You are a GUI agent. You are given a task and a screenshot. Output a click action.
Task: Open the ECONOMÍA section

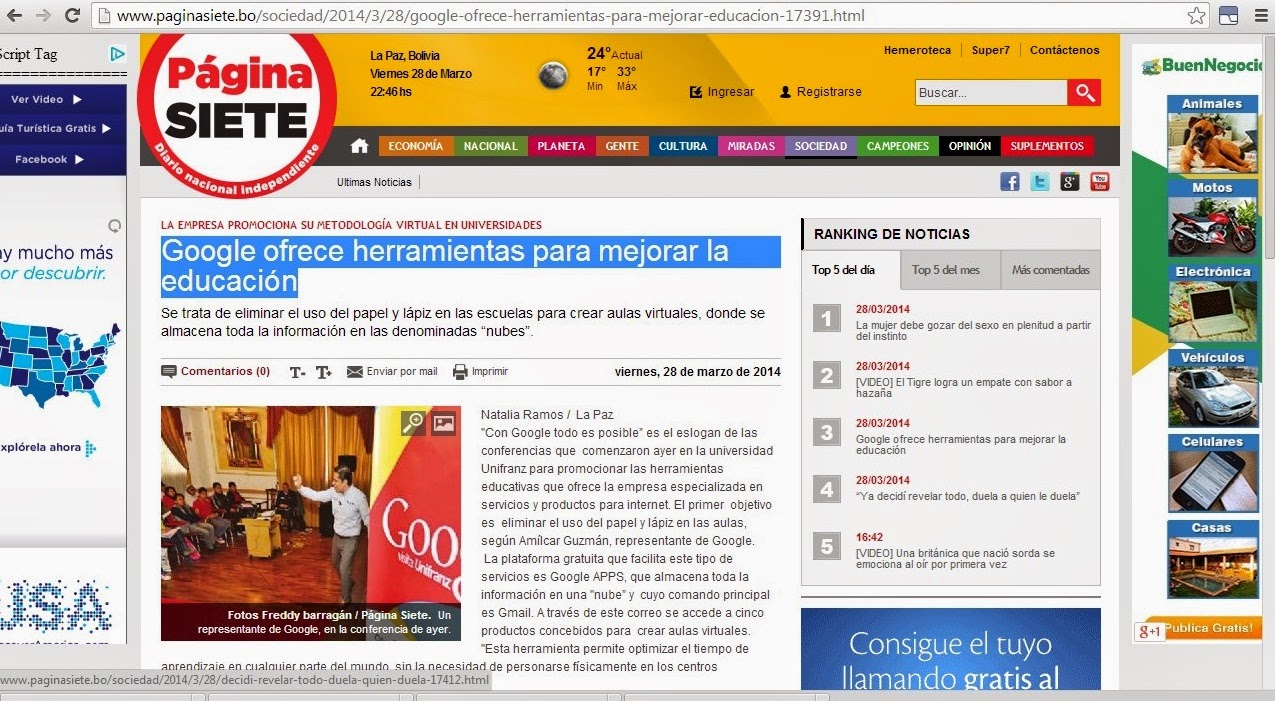(415, 146)
